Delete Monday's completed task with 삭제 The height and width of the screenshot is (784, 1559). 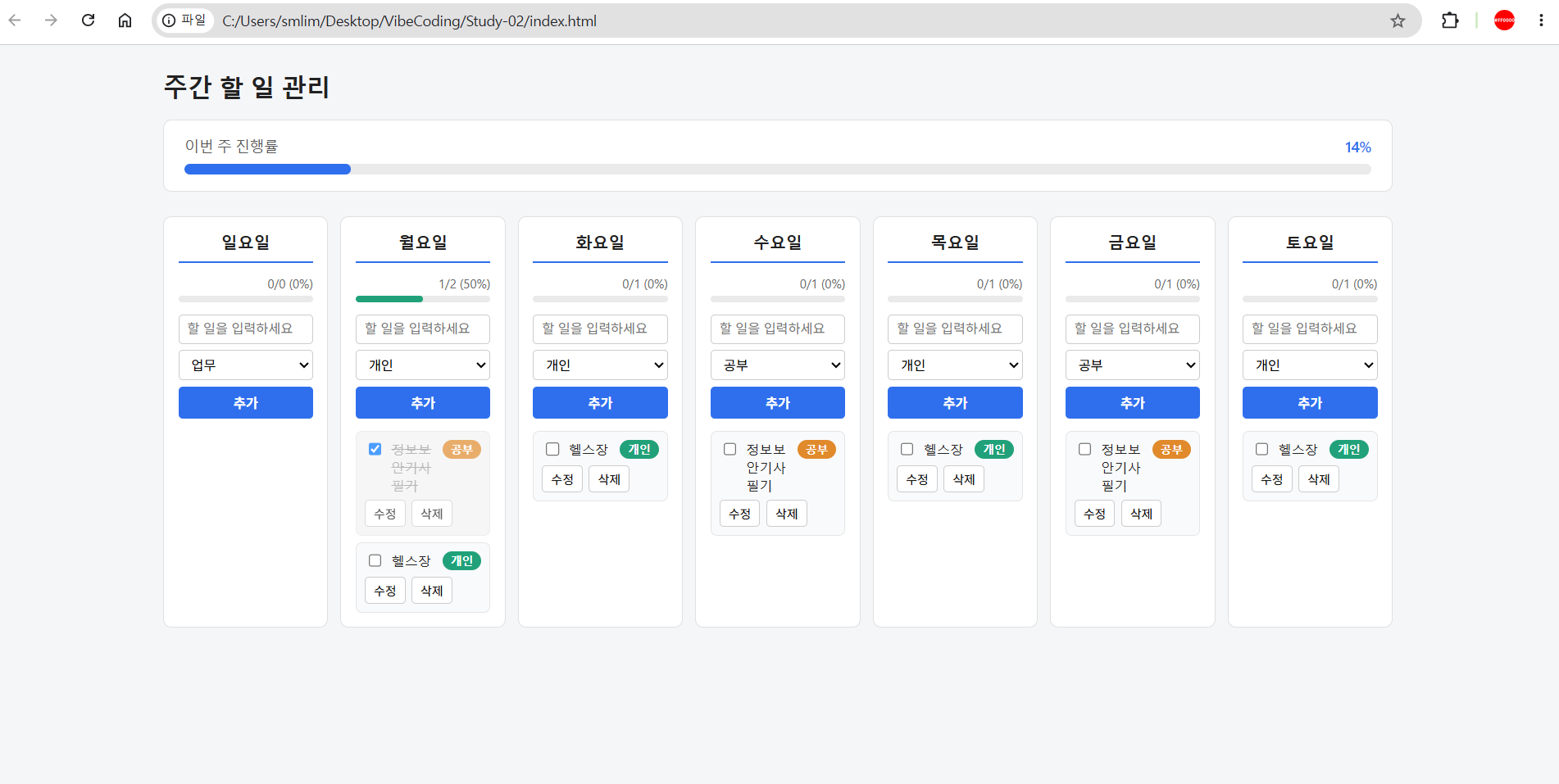pos(432,514)
